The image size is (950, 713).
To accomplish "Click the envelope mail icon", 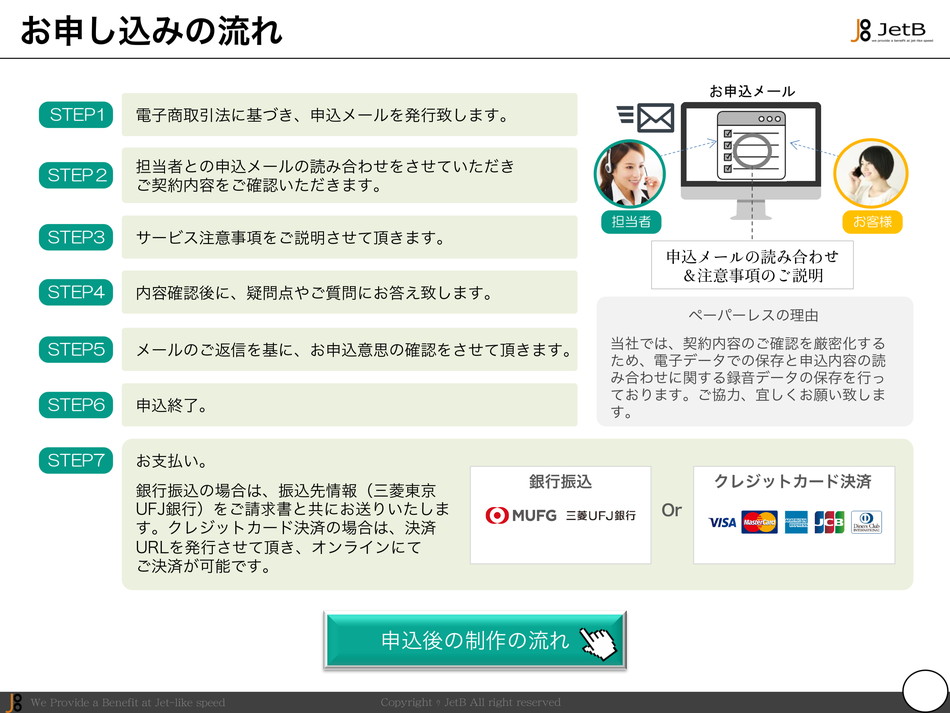I will 647,119.
